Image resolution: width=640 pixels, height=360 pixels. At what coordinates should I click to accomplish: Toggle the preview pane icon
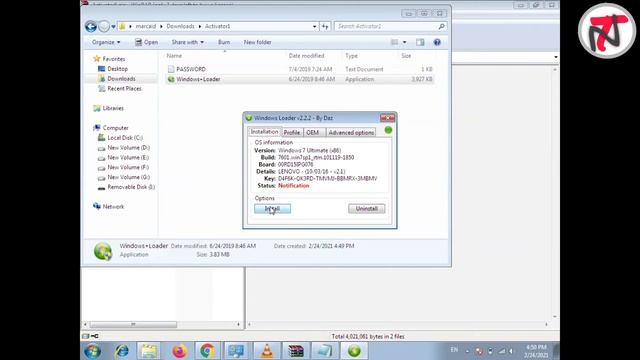point(420,42)
